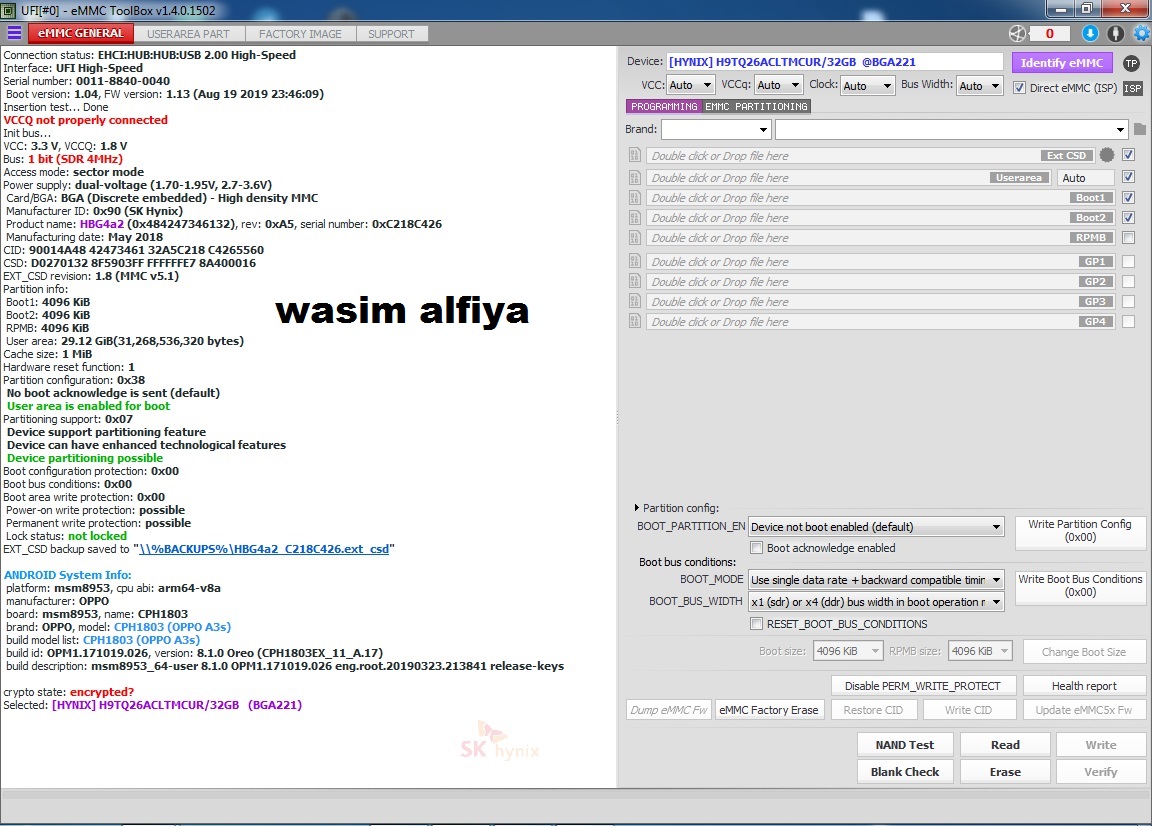Click the file icon on GP3 row
This screenshot has height=826, width=1156.
coord(635,301)
